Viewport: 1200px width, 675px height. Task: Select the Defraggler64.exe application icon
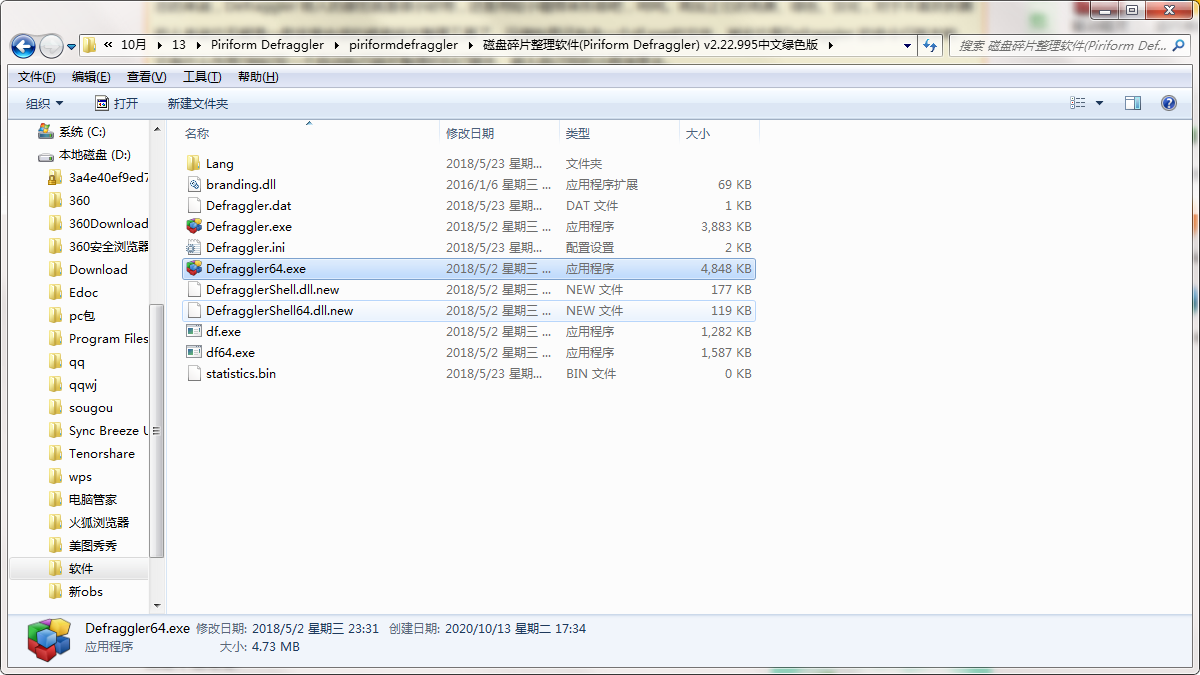[194, 269]
